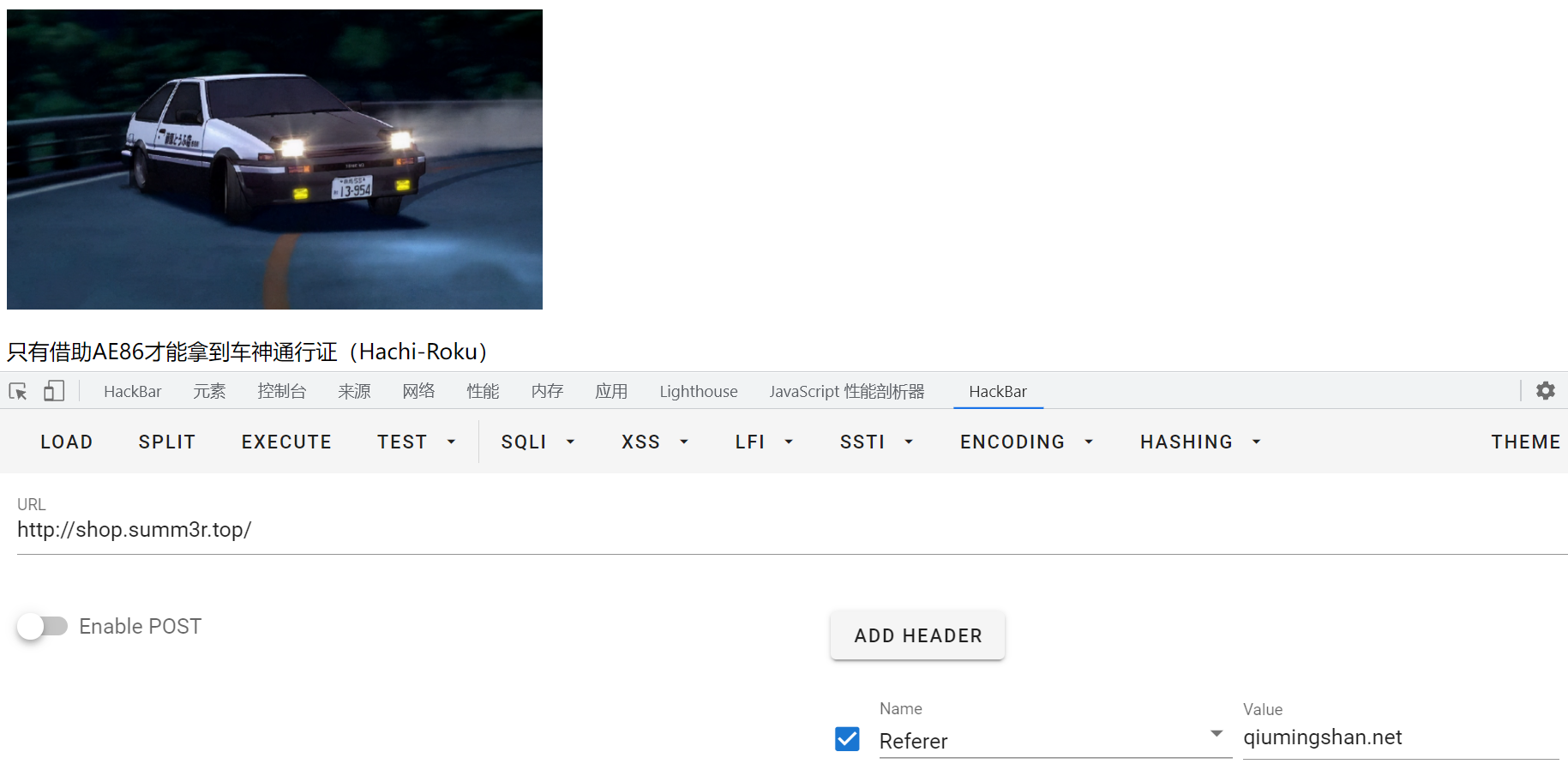Toggle the Enable POST switch
The width and height of the screenshot is (1568, 764).
pyautogui.click(x=42, y=627)
